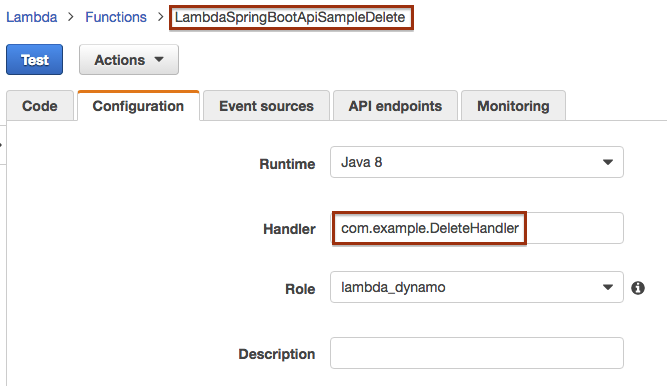667x386 pixels.
Task: Expand the Actions menu
Action: point(129,60)
